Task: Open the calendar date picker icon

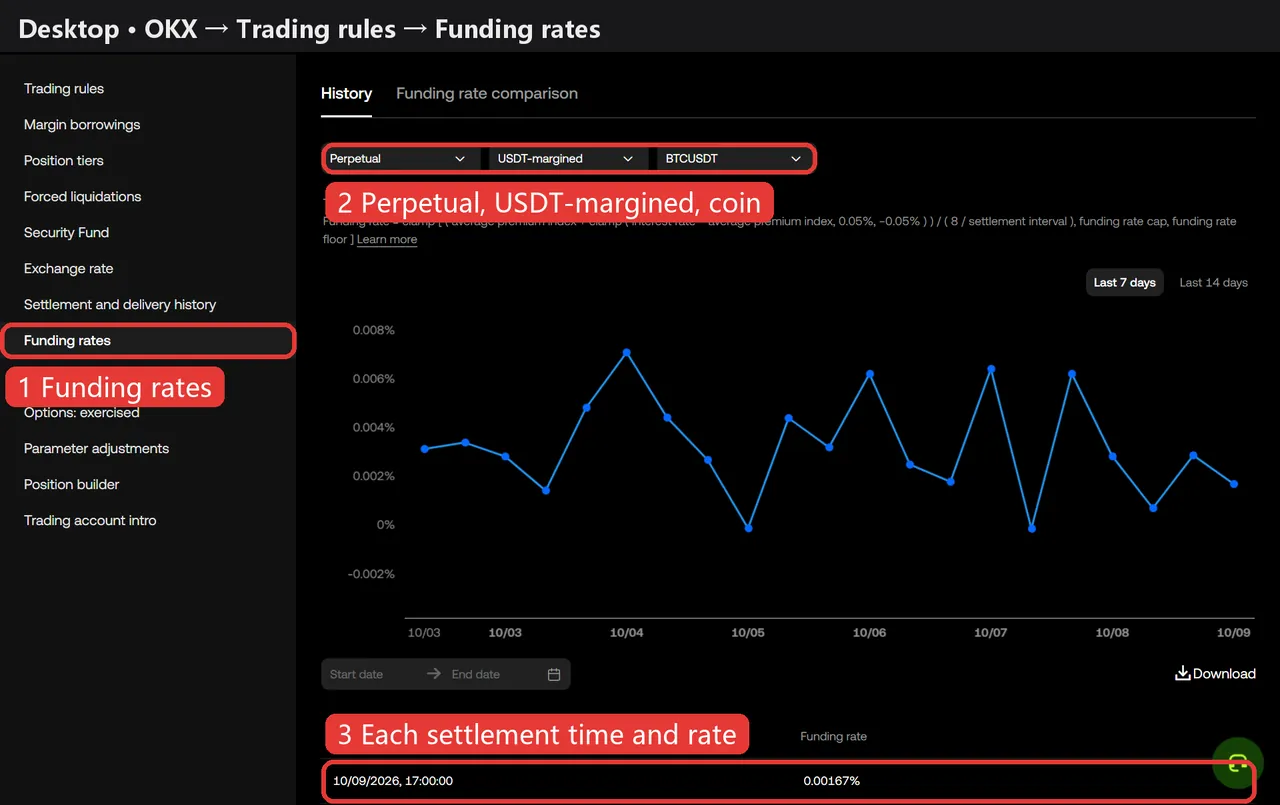Action: point(554,674)
